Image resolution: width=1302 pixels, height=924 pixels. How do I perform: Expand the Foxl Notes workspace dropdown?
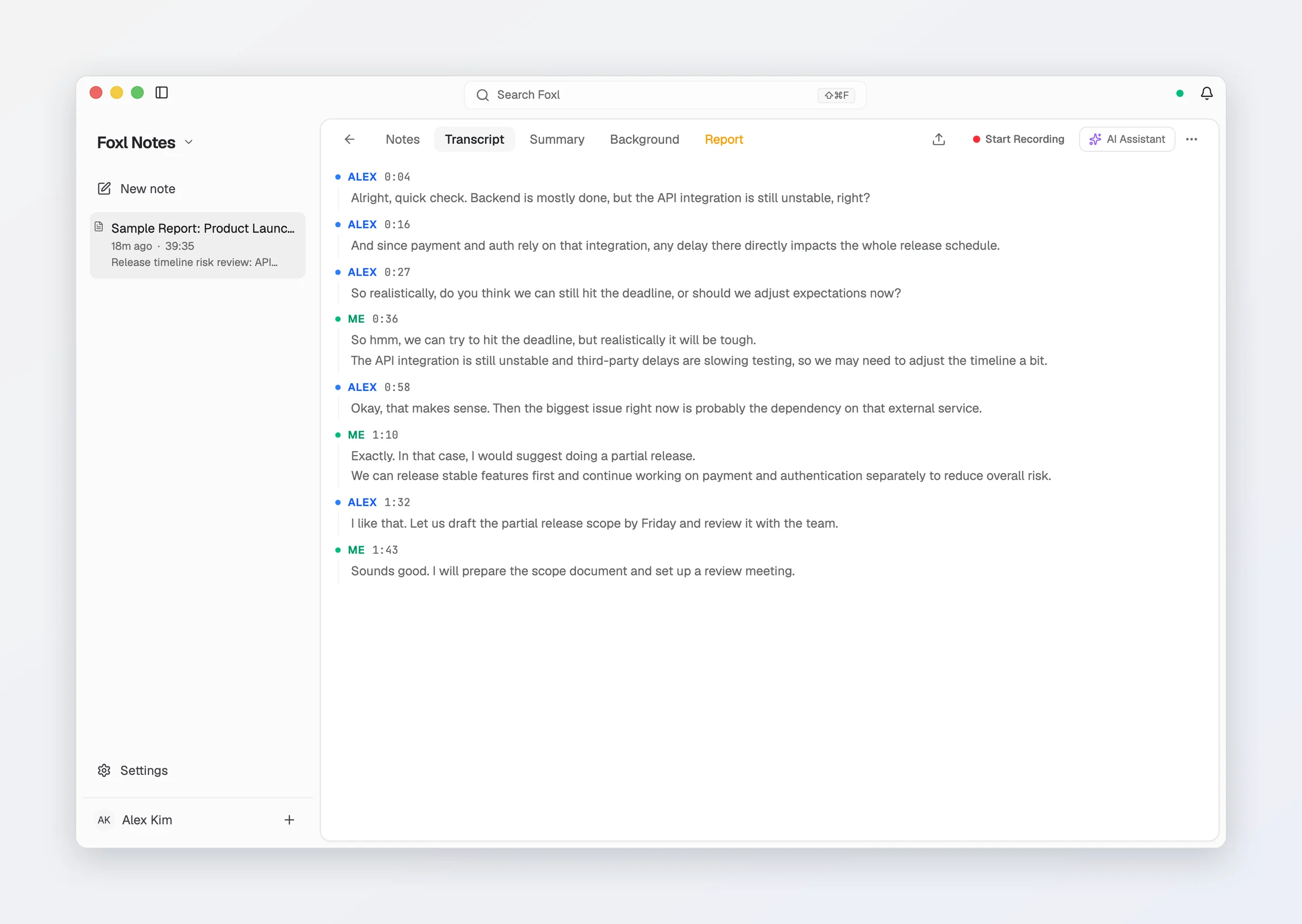click(x=189, y=142)
